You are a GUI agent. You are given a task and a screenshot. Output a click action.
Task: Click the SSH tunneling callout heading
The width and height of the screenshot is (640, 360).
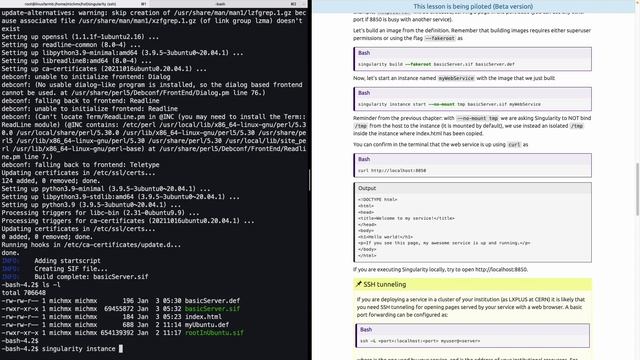(384, 284)
